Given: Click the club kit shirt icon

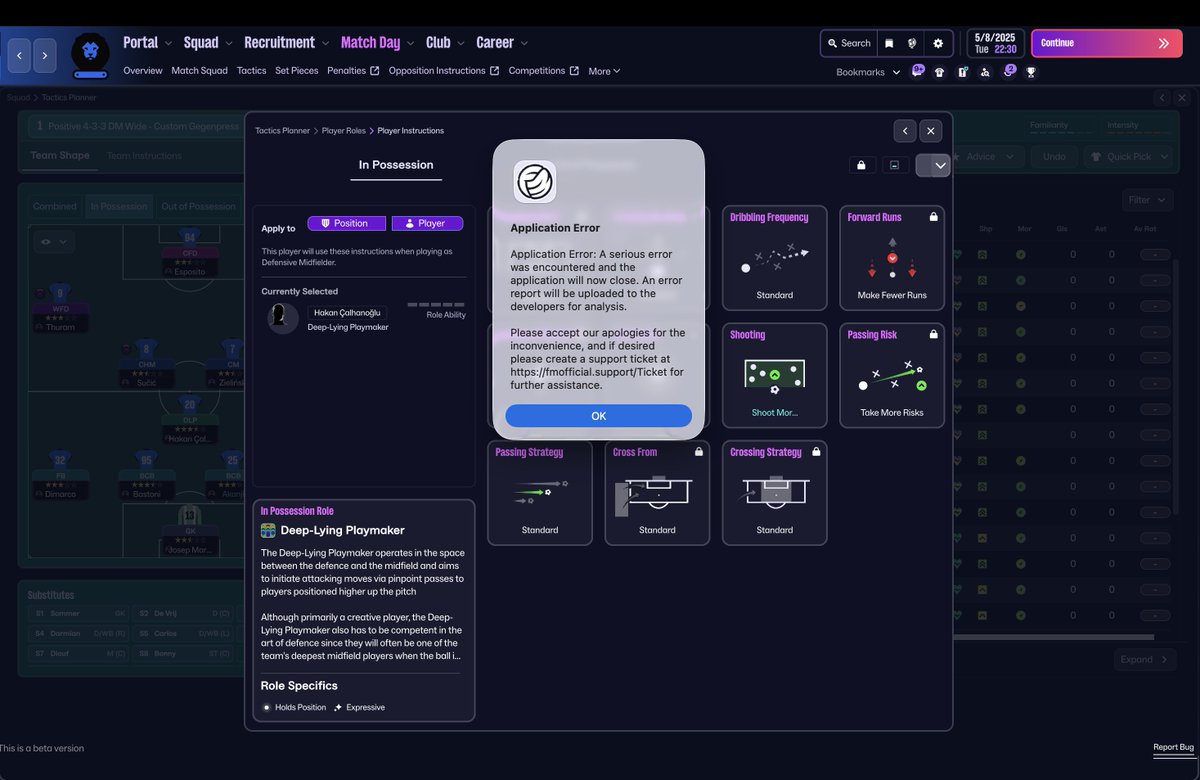Looking at the screenshot, I should tap(940, 72).
